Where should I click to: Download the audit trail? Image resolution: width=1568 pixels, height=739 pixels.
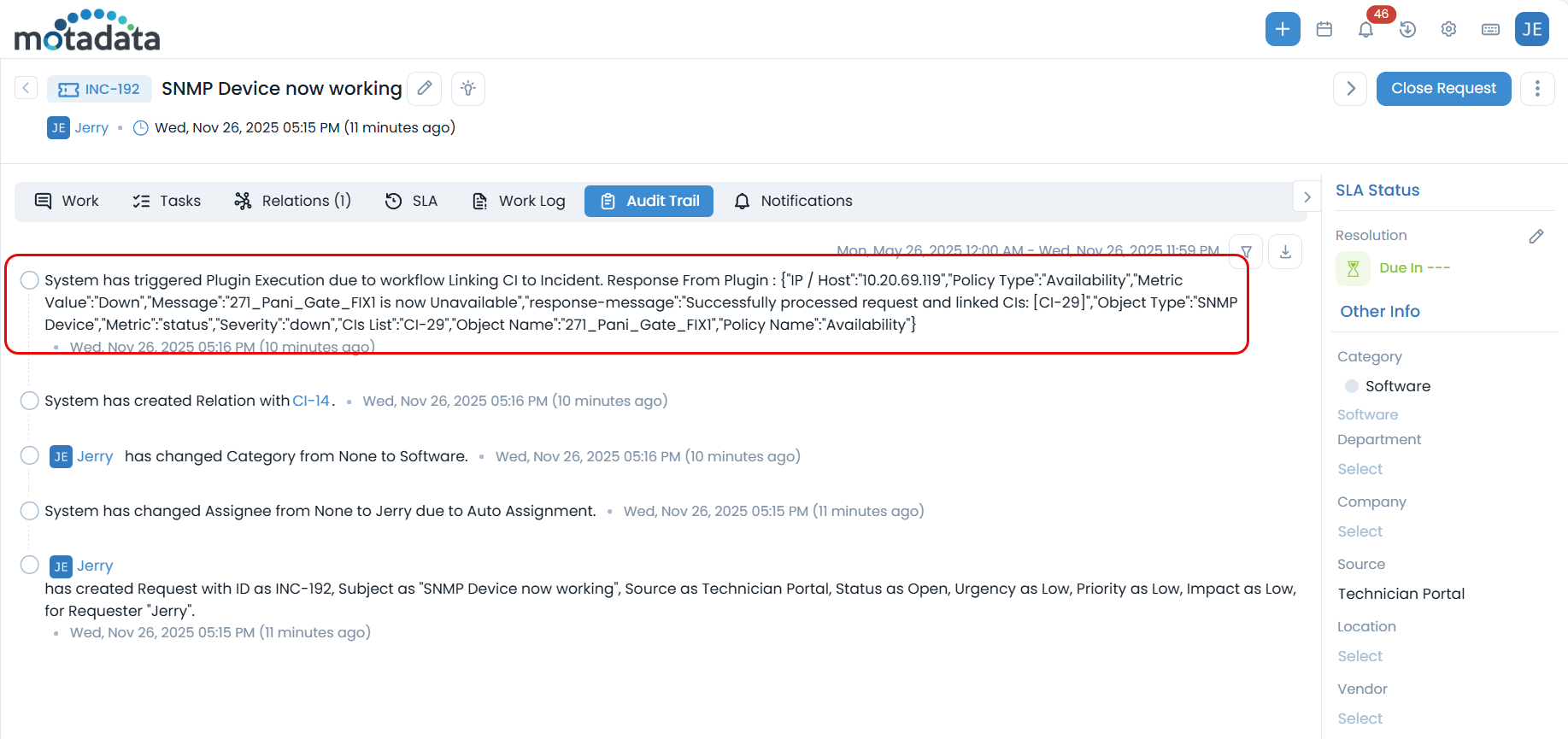click(x=1285, y=251)
